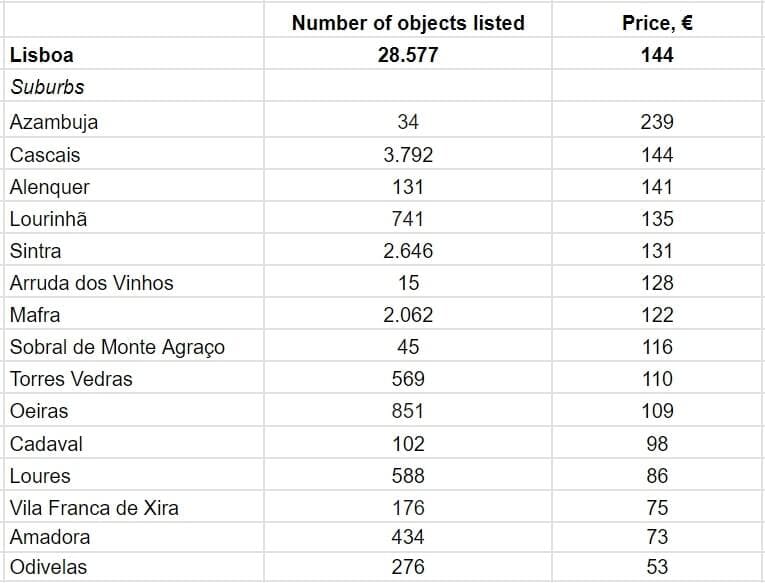
Task: Select the Arruda dos Vinhos cell
Action: [x=91, y=283]
